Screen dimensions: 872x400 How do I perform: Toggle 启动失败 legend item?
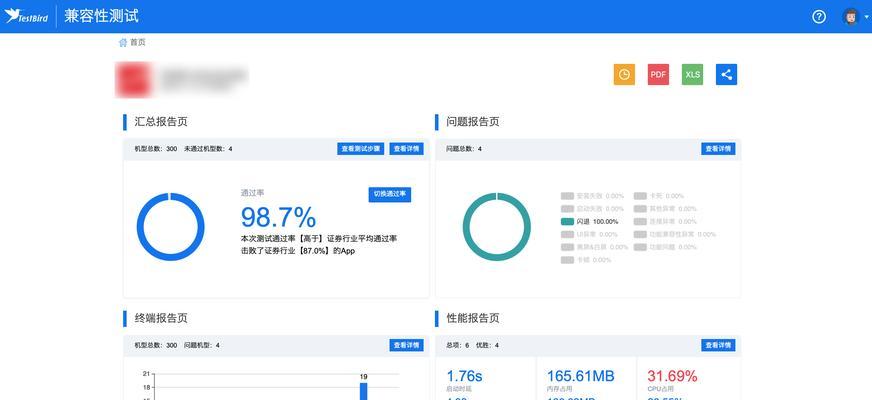[592, 209]
